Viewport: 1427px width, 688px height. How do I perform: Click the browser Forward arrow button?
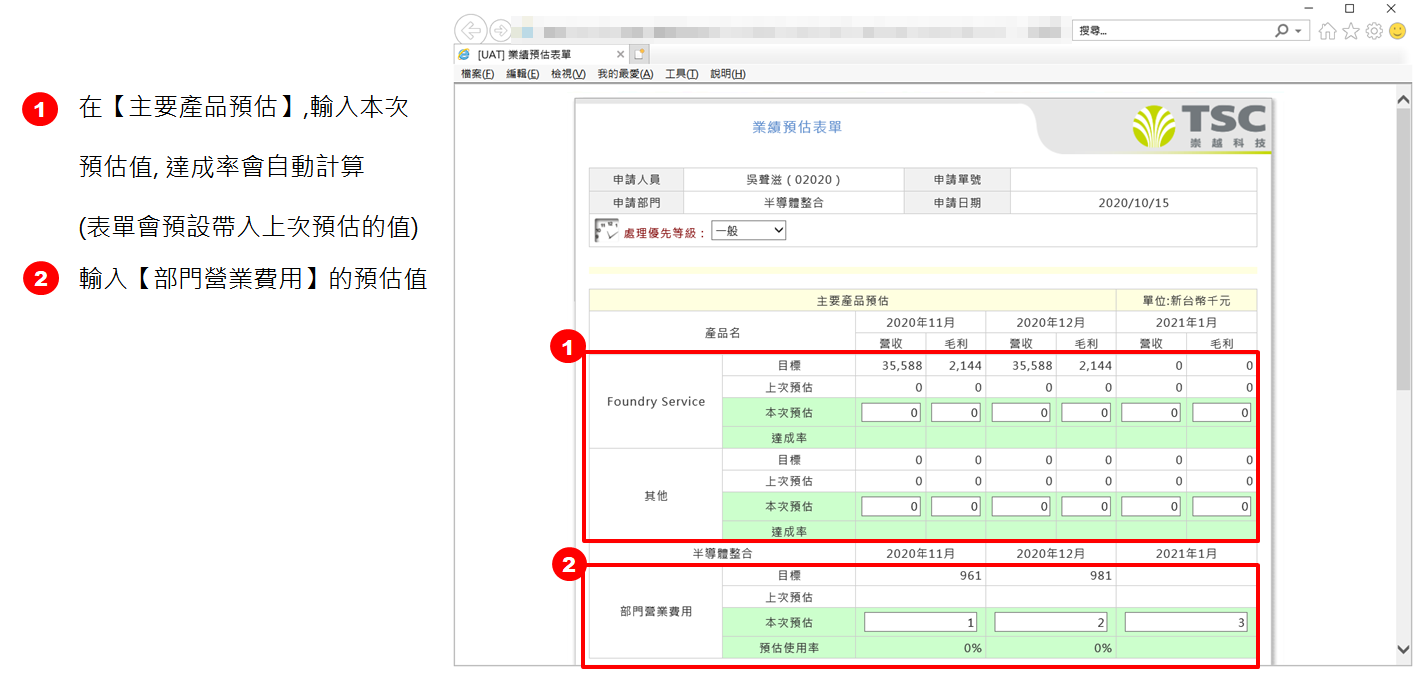500,30
